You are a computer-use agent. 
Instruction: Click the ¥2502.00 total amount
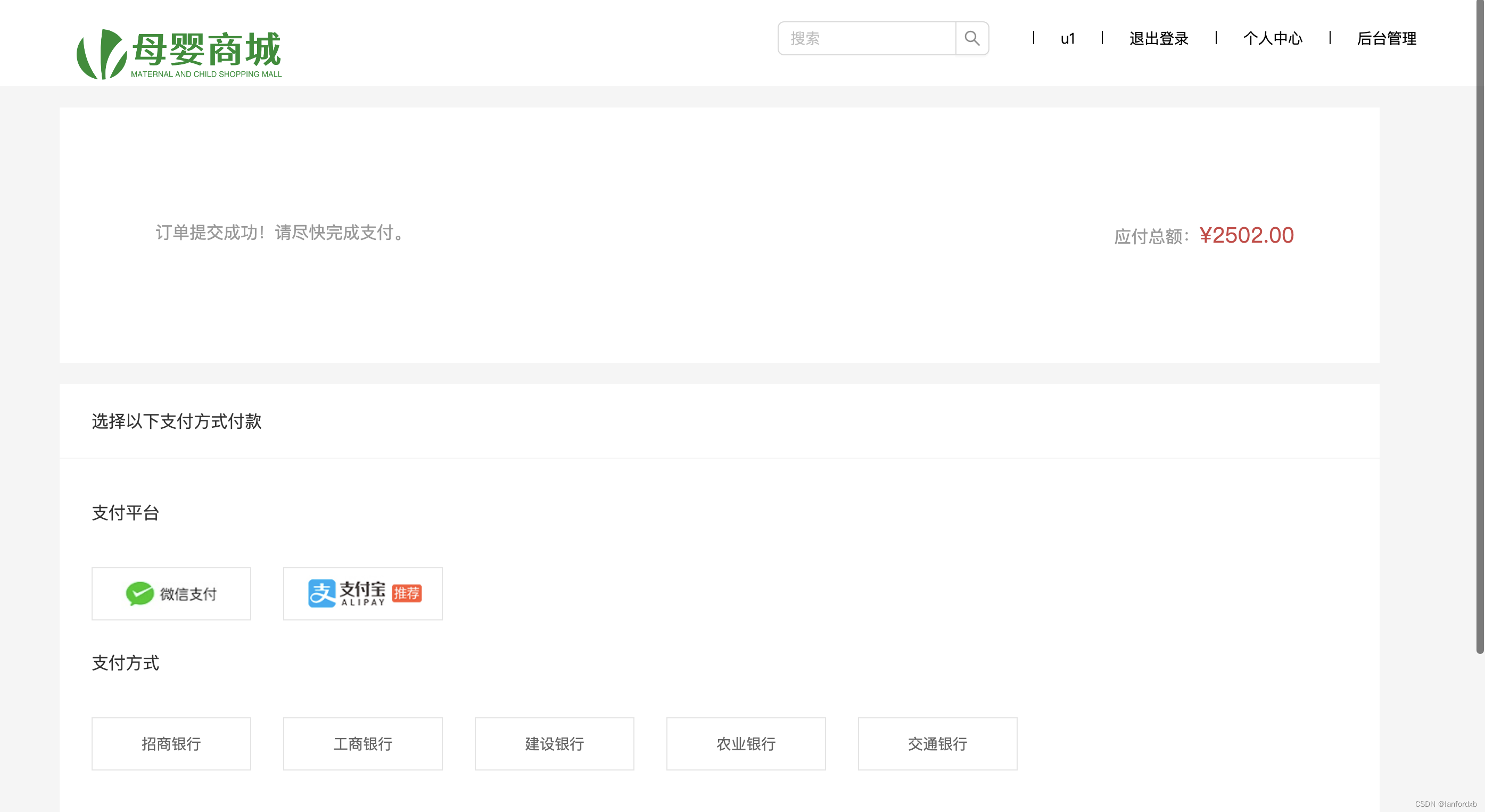pyautogui.click(x=1247, y=235)
